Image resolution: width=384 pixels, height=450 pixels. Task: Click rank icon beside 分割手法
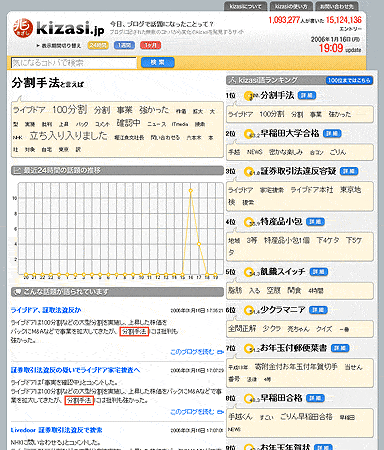249,96
